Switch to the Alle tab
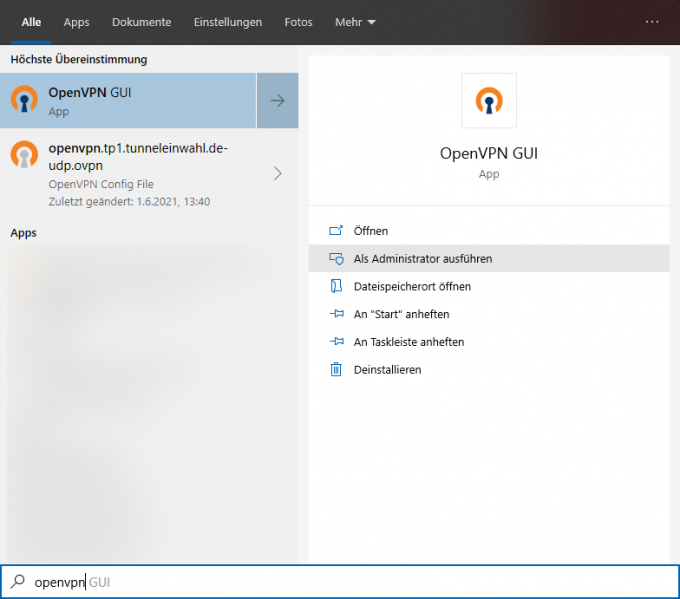Image resolution: width=680 pixels, height=599 pixels. pyautogui.click(x=31, y=22)
